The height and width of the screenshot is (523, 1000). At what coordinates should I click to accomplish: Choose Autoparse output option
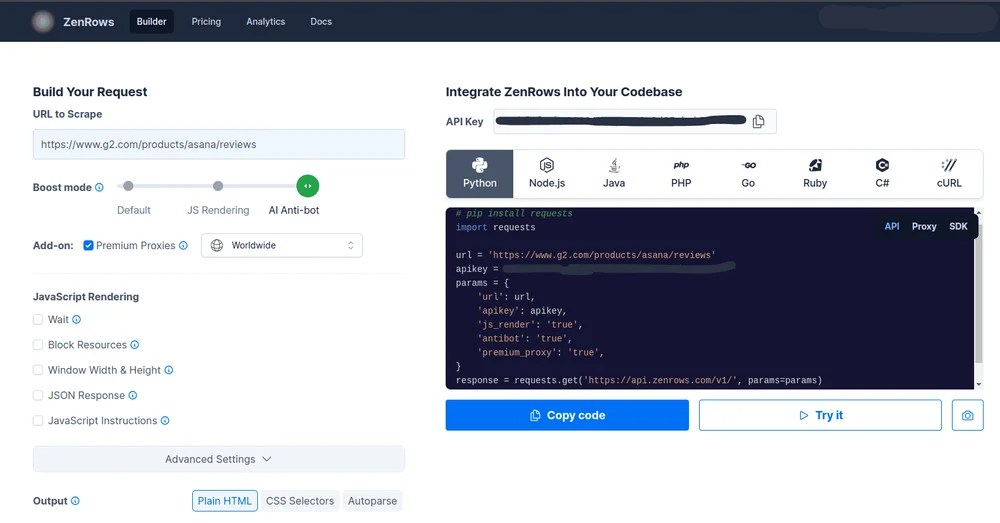[x=372, y=501]
